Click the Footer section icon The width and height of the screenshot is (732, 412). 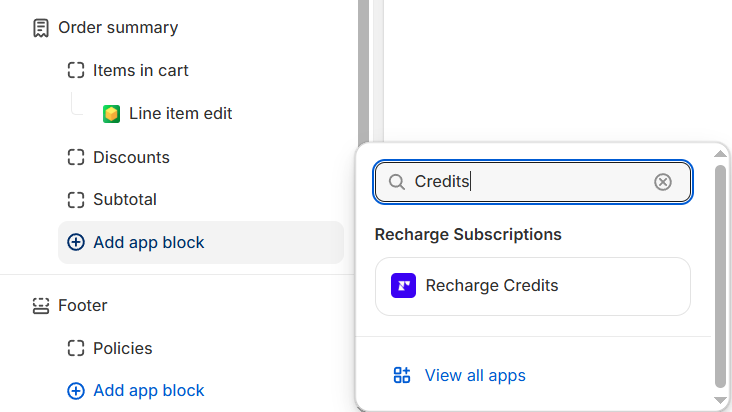click(x=41, y=306)
